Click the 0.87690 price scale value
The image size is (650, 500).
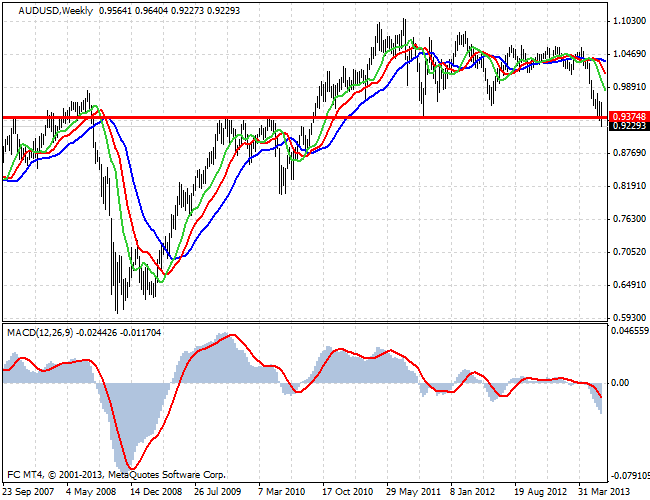point(629,153)
